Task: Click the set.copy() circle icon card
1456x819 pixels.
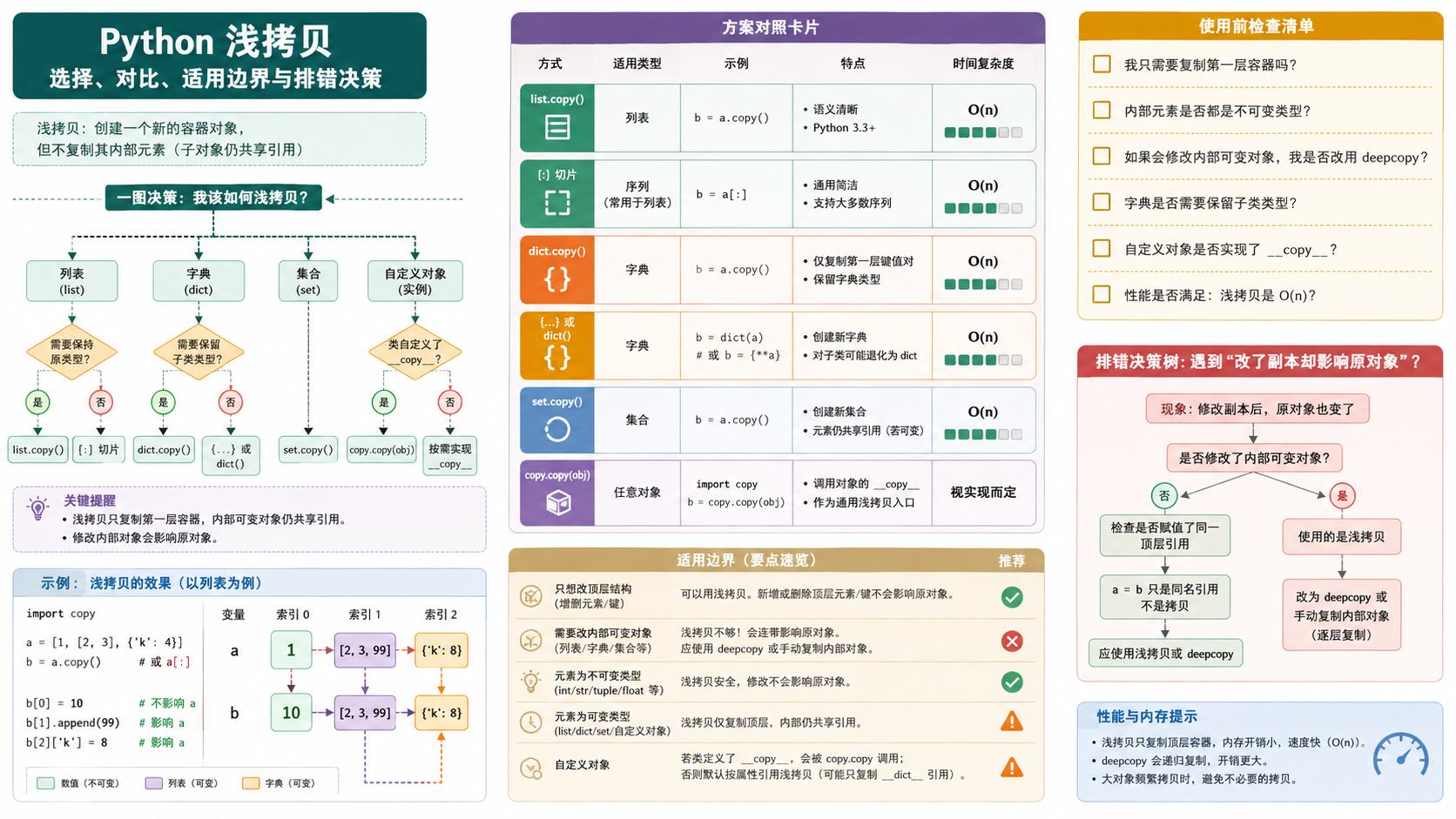Action: pos(557,420)
